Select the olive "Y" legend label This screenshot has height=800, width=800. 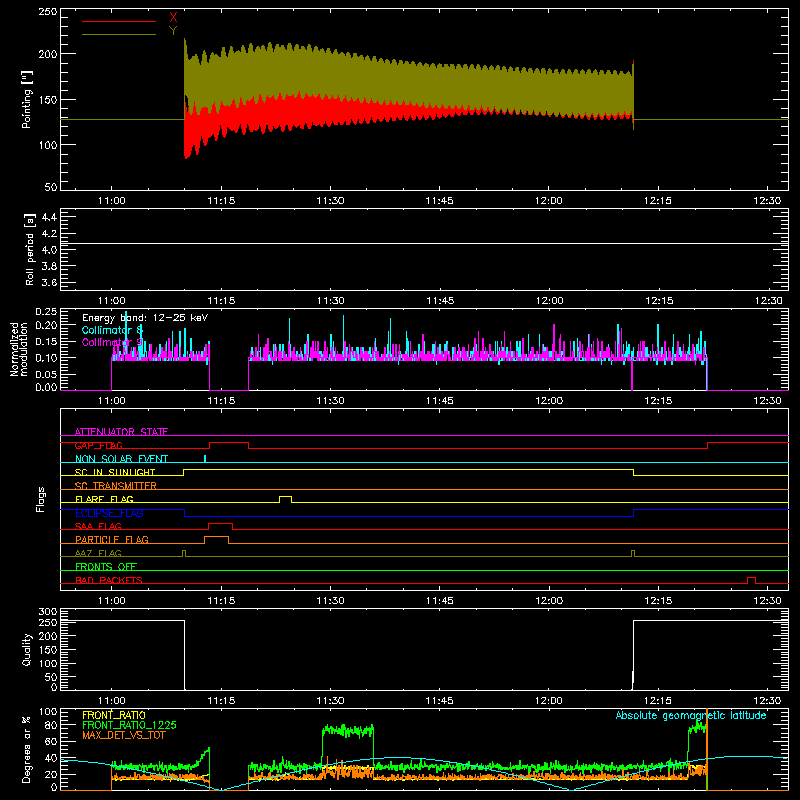tap(173, 31)
